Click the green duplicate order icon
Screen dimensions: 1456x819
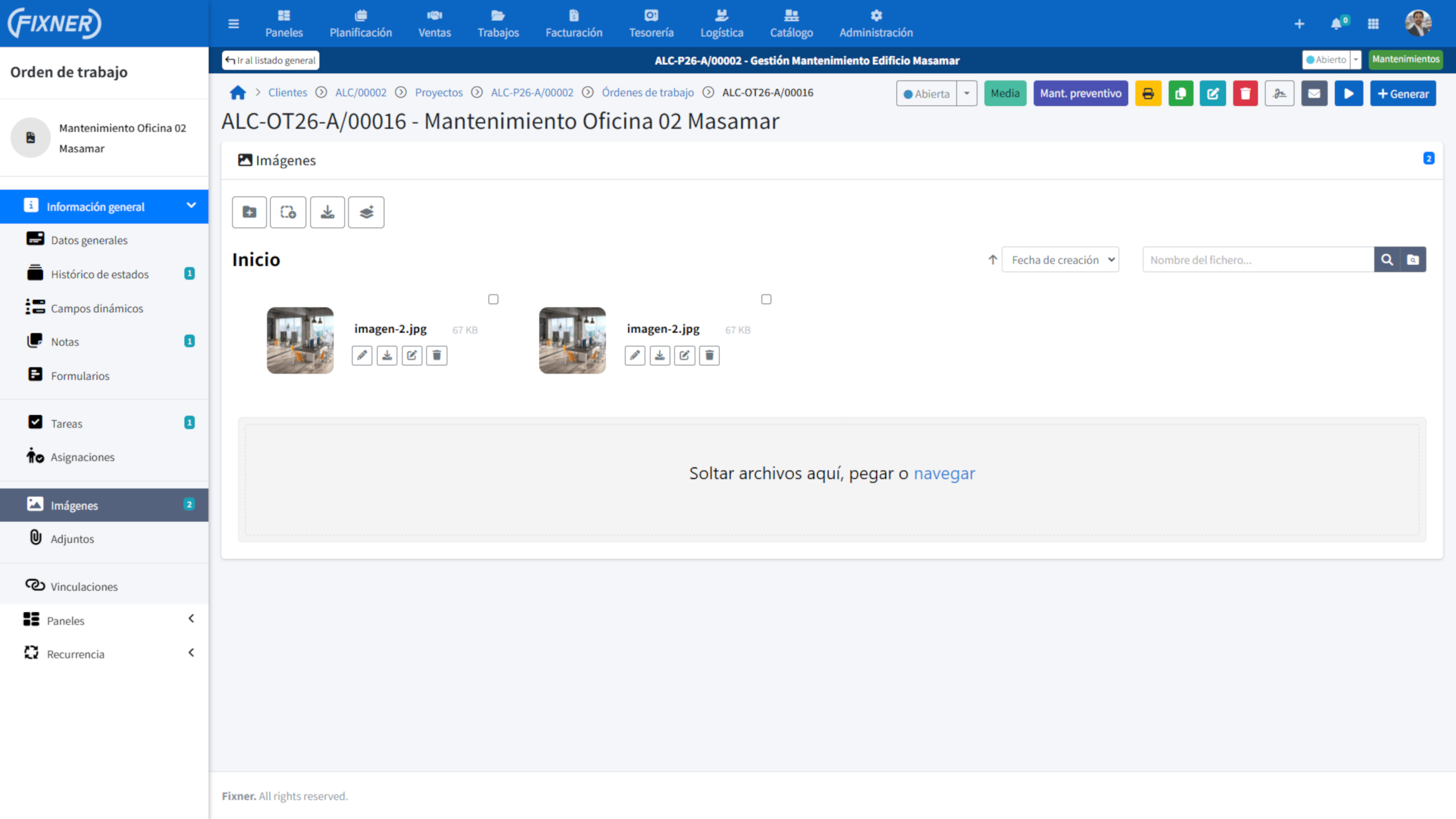click(1180, 94)
